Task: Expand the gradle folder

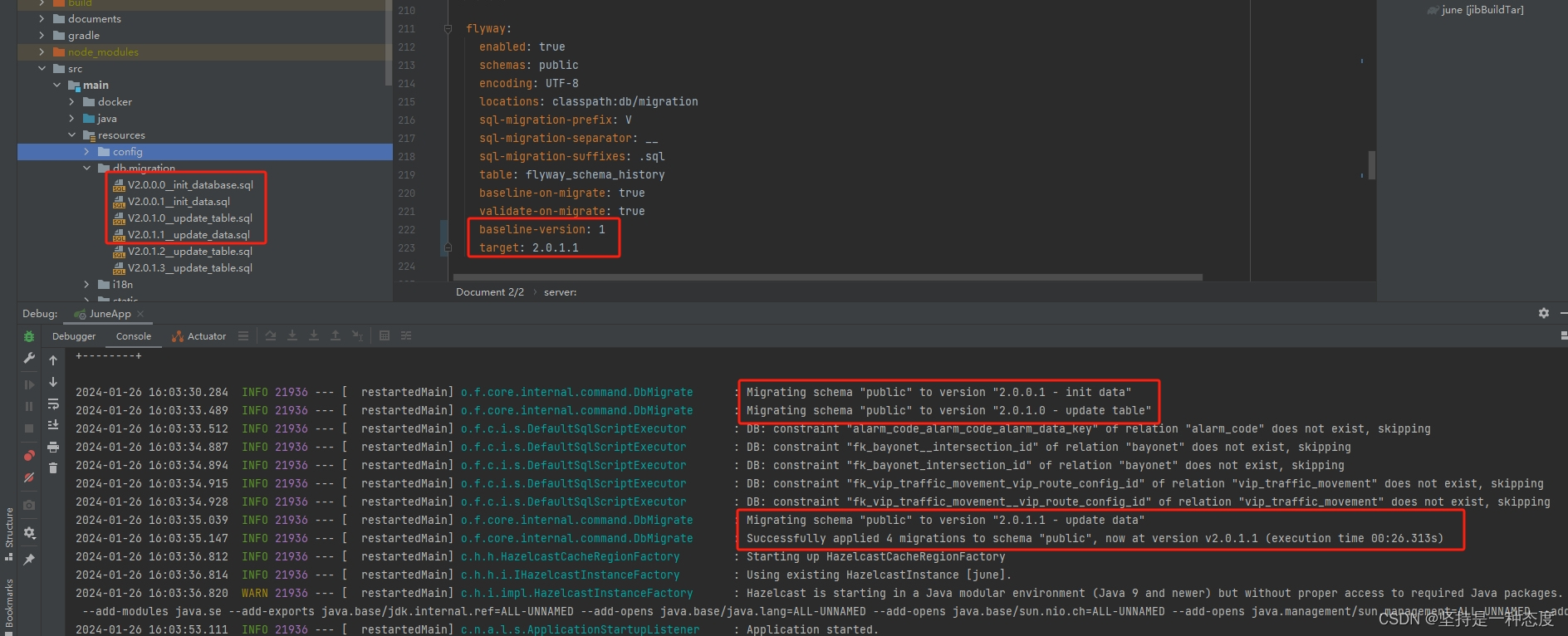Action: coord(42,35)
